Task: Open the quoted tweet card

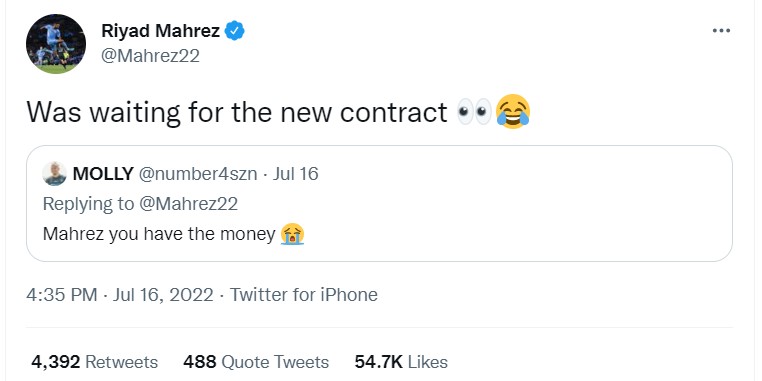Action: 379,204
